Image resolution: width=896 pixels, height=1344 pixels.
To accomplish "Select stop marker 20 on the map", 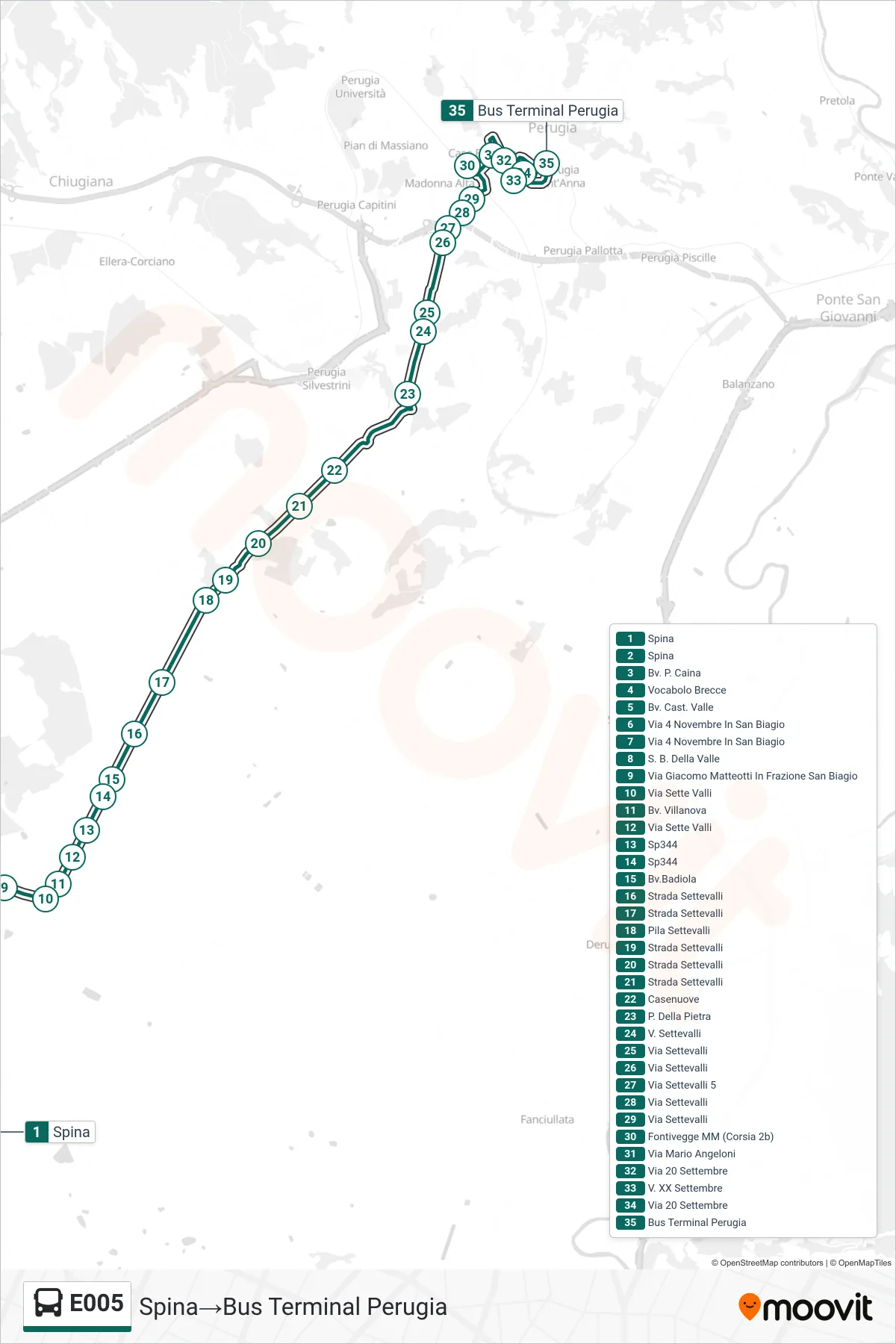I will point(258,544).
